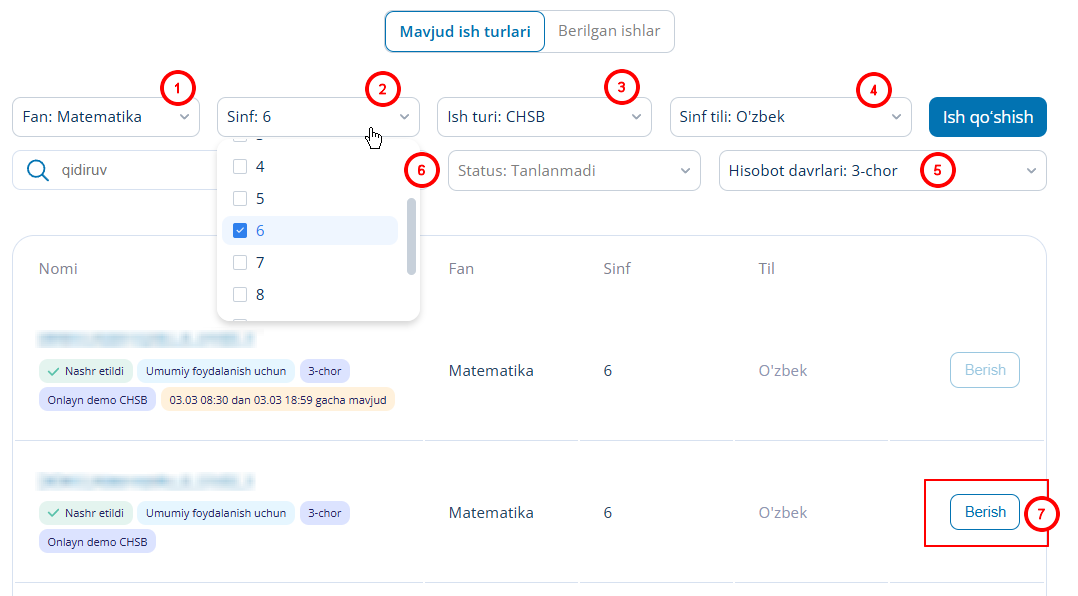This screenshot has height=596, width=1078.
Task: Switch to the Berilgan ishlar tab
Action: pyautogui.click(x=609, y=31)
